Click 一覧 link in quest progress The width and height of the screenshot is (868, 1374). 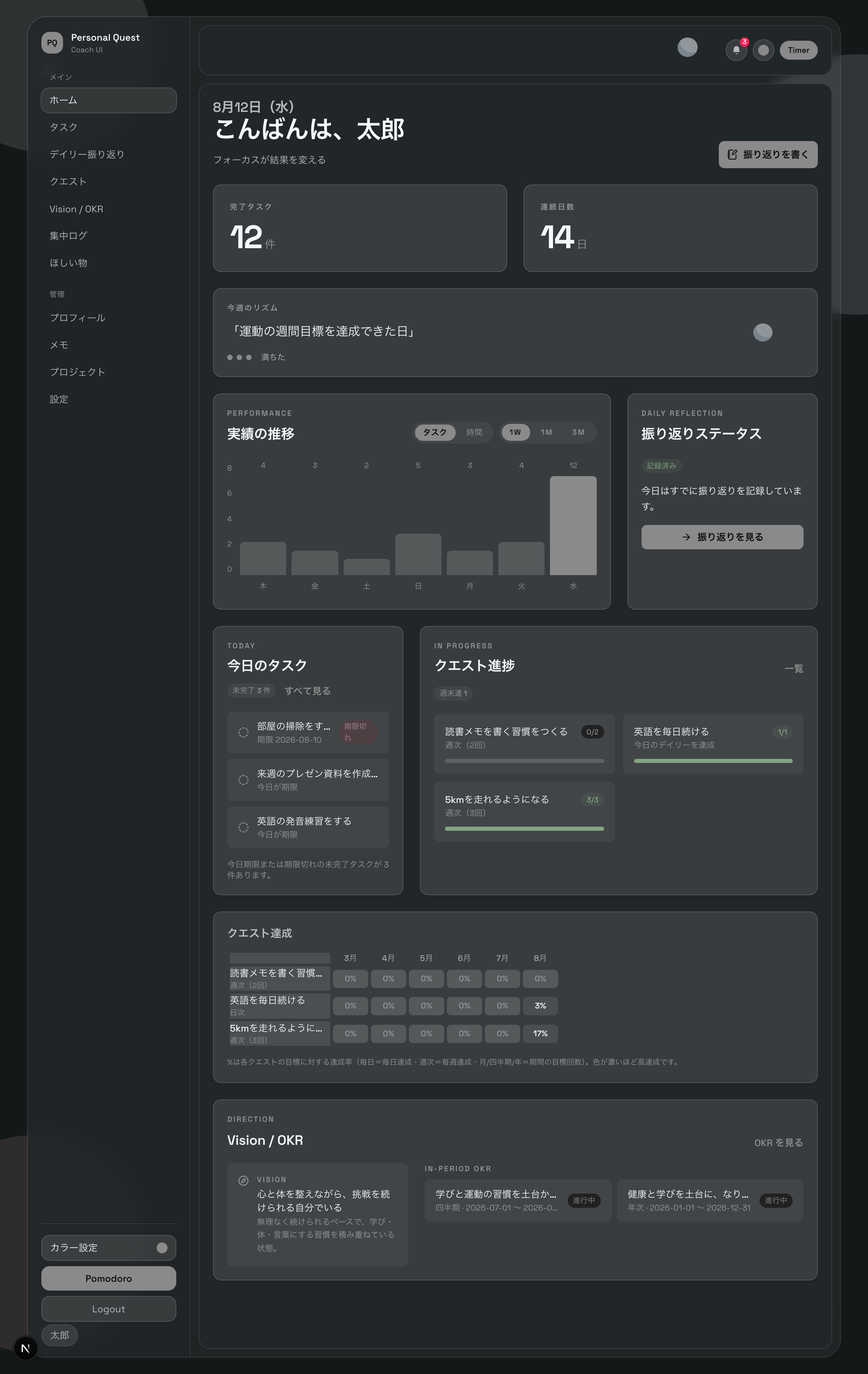pyautogui.click(x=794, y=669)
